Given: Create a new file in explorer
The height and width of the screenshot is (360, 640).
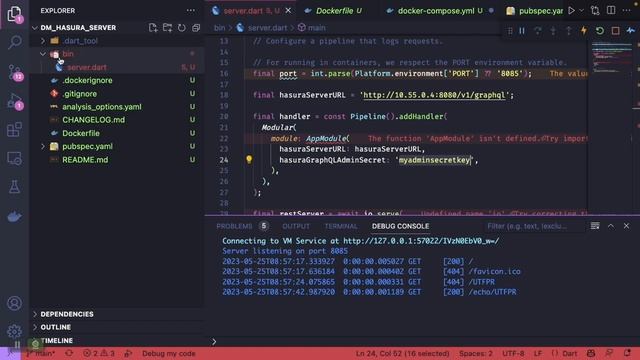Looking at the screenshot, I should (153, 27).
